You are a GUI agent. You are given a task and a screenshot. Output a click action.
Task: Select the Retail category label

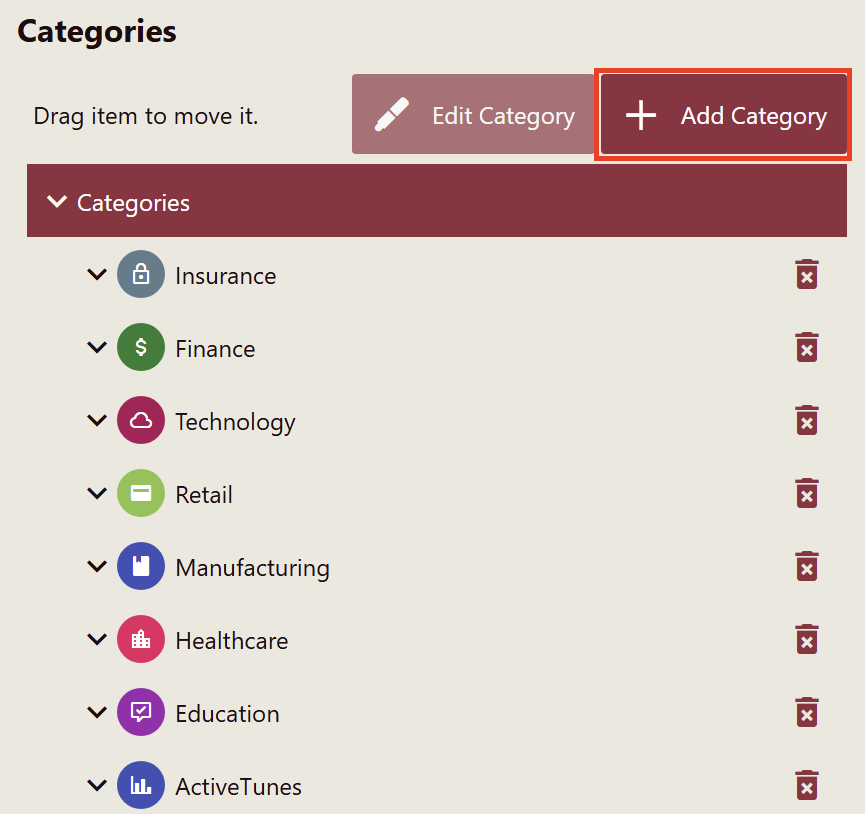(x=204, y=495)
